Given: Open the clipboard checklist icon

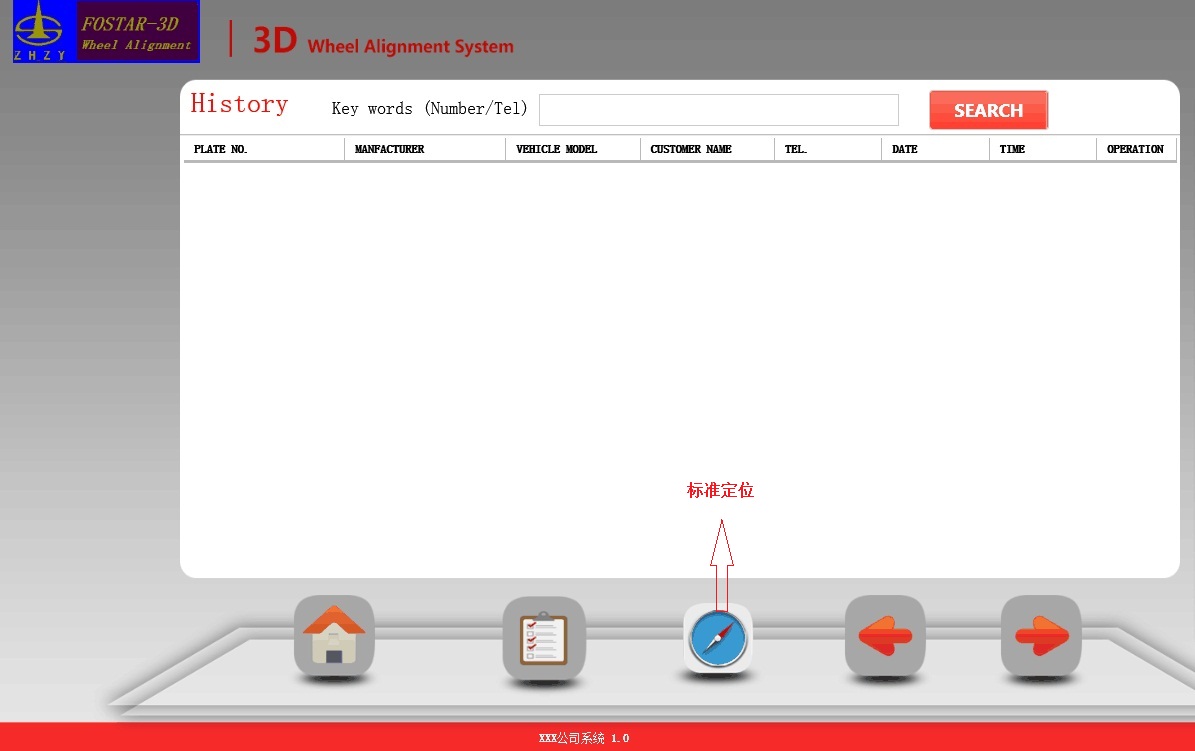Looking at the screenshot, I should pyautogui.click(x=543, y=638).
